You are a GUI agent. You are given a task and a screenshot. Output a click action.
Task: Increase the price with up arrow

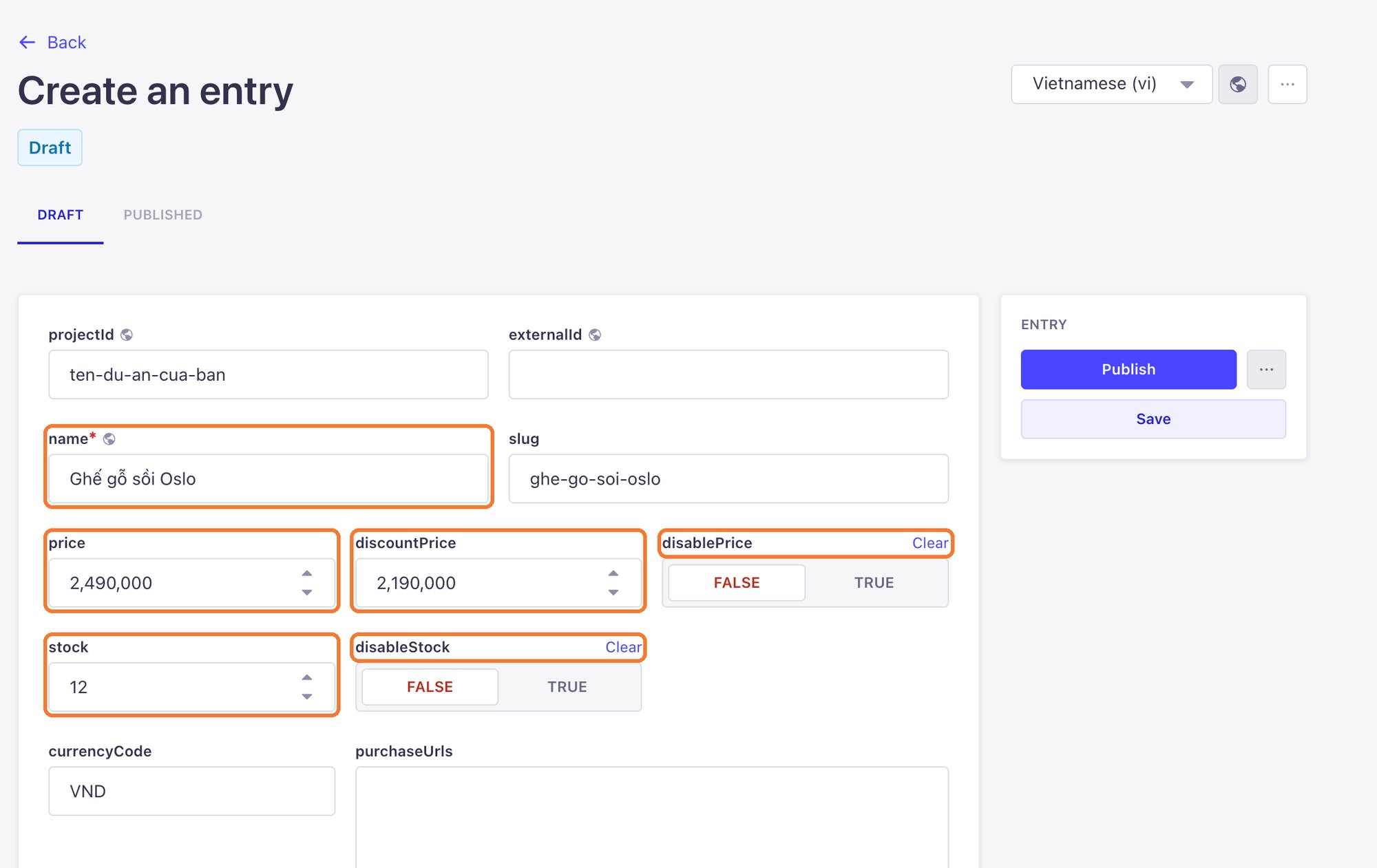pyautogui.click(x=307, y=573)
